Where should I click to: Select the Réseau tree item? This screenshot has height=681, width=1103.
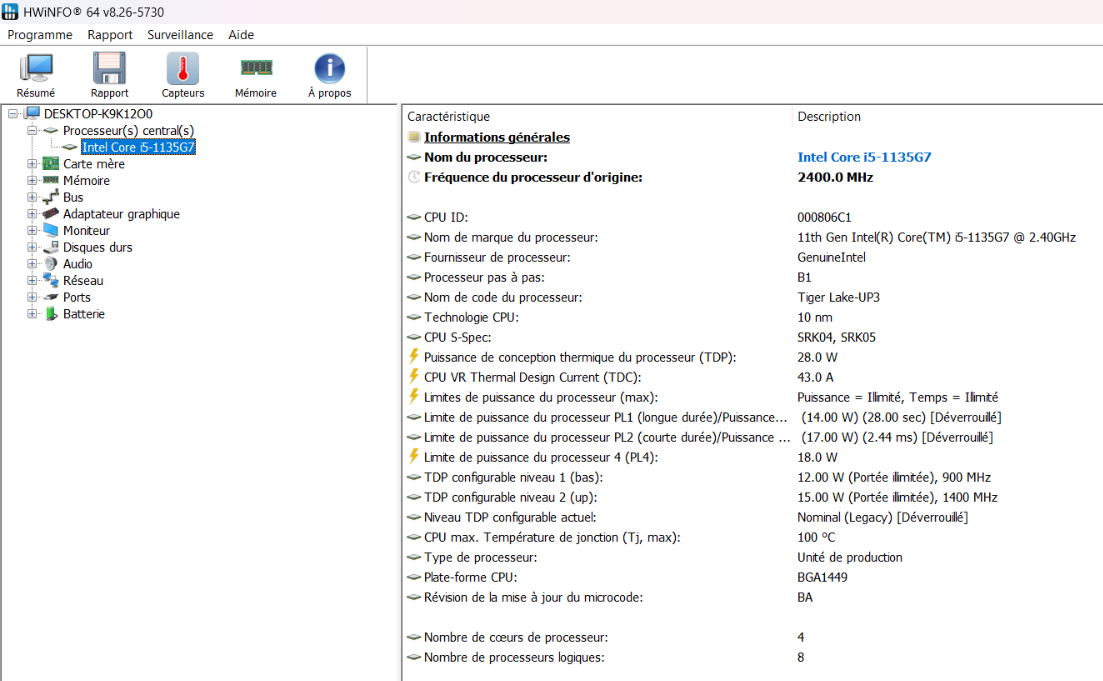tap(83, 280)
